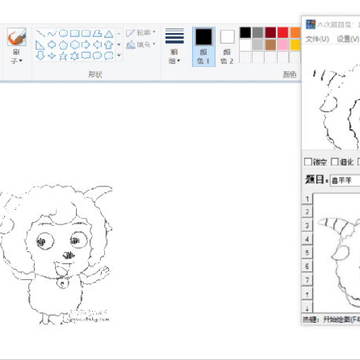Select the Color 2 background button
Screen dimensions: 360x360
[227, 46]
